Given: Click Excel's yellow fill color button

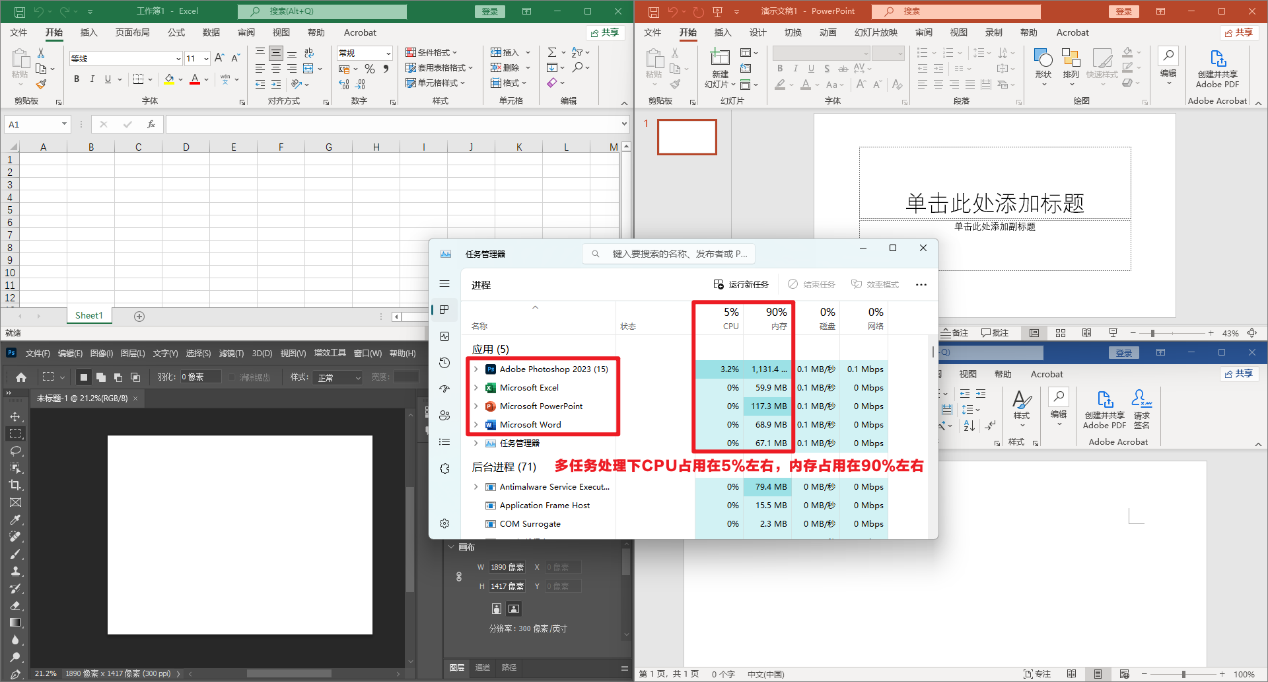Looking at the screenshot, I should point(169,79).
